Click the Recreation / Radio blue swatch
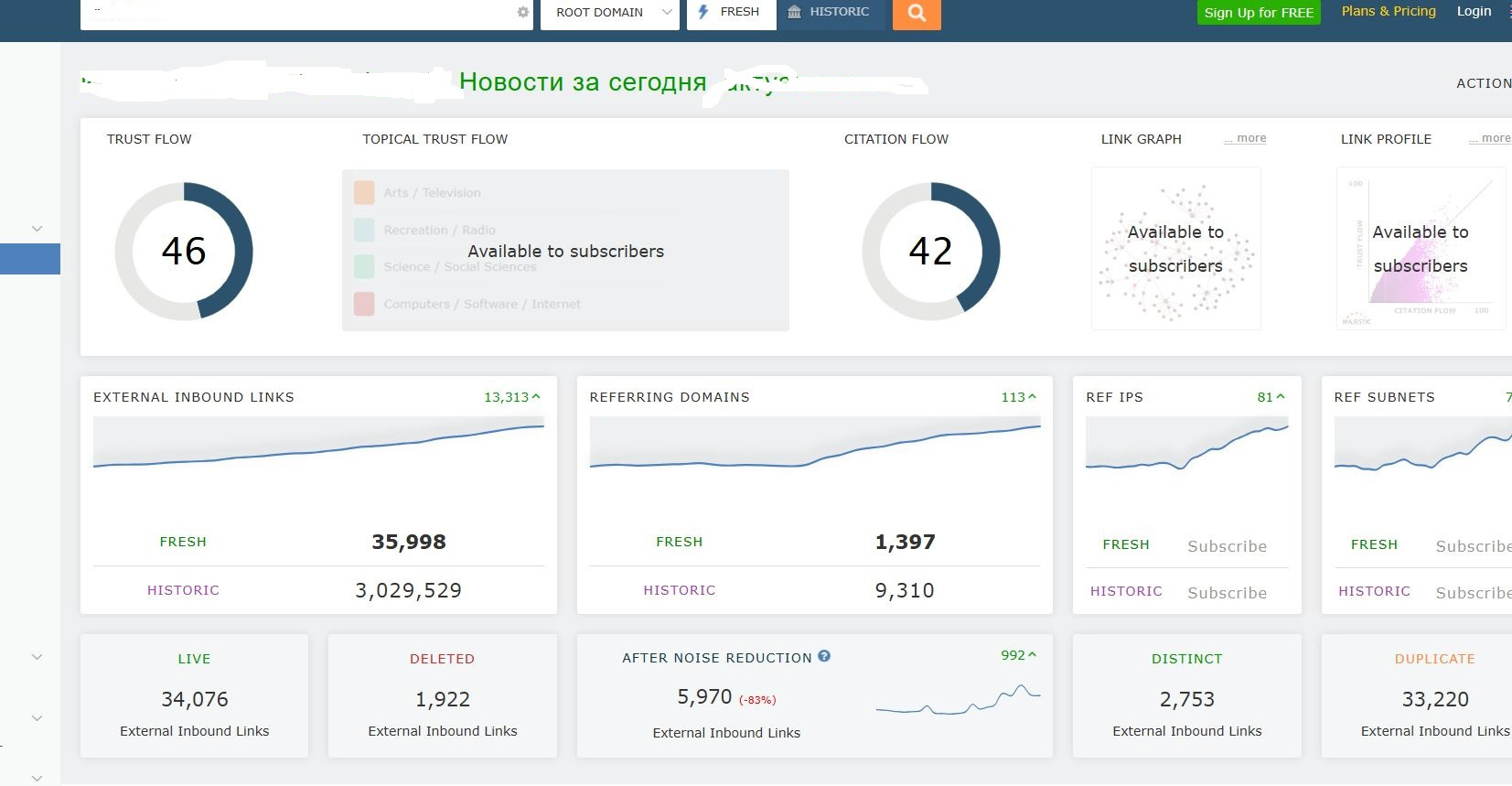 364,230
